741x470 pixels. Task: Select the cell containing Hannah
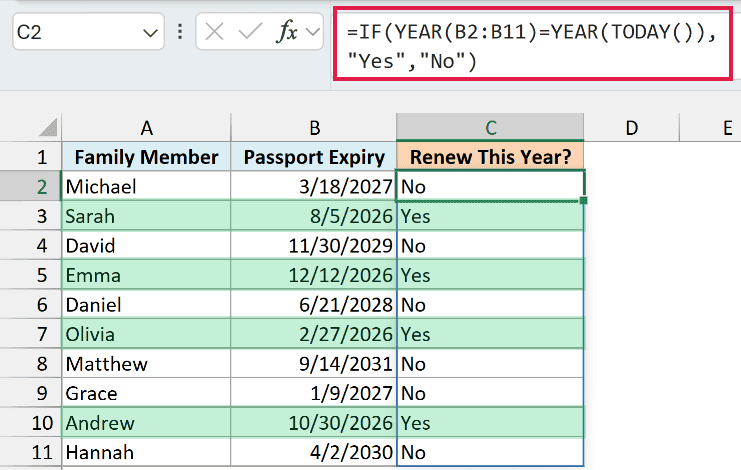click(x=146, y=452)
